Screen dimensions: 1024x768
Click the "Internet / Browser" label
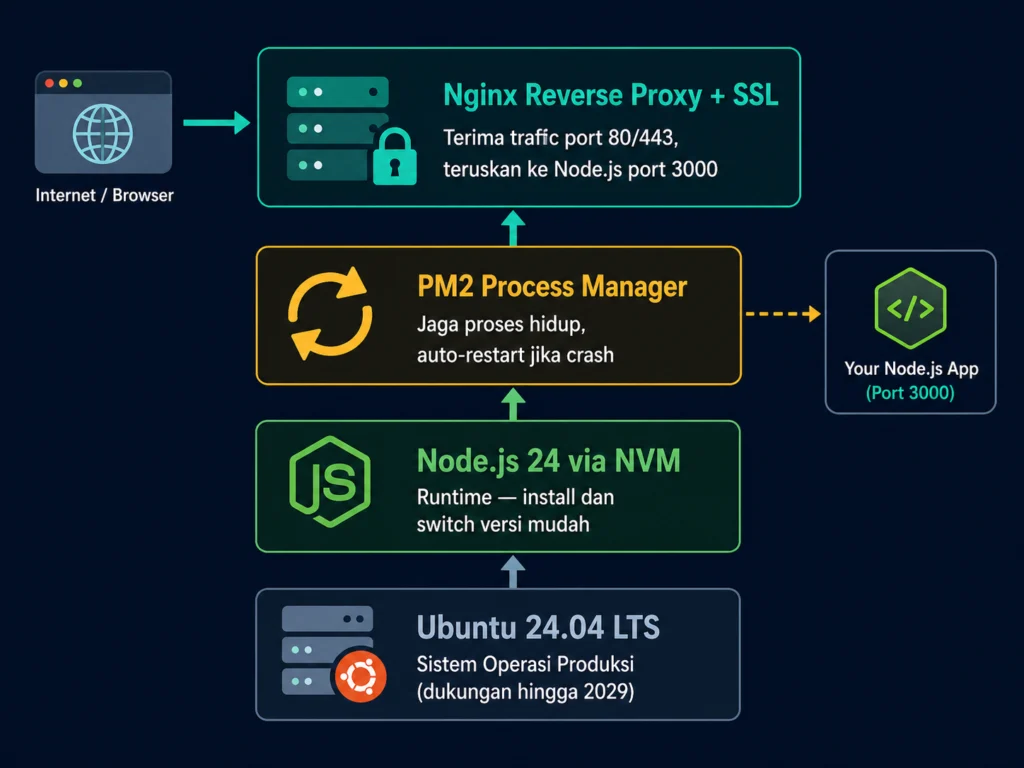pos(104,195)
